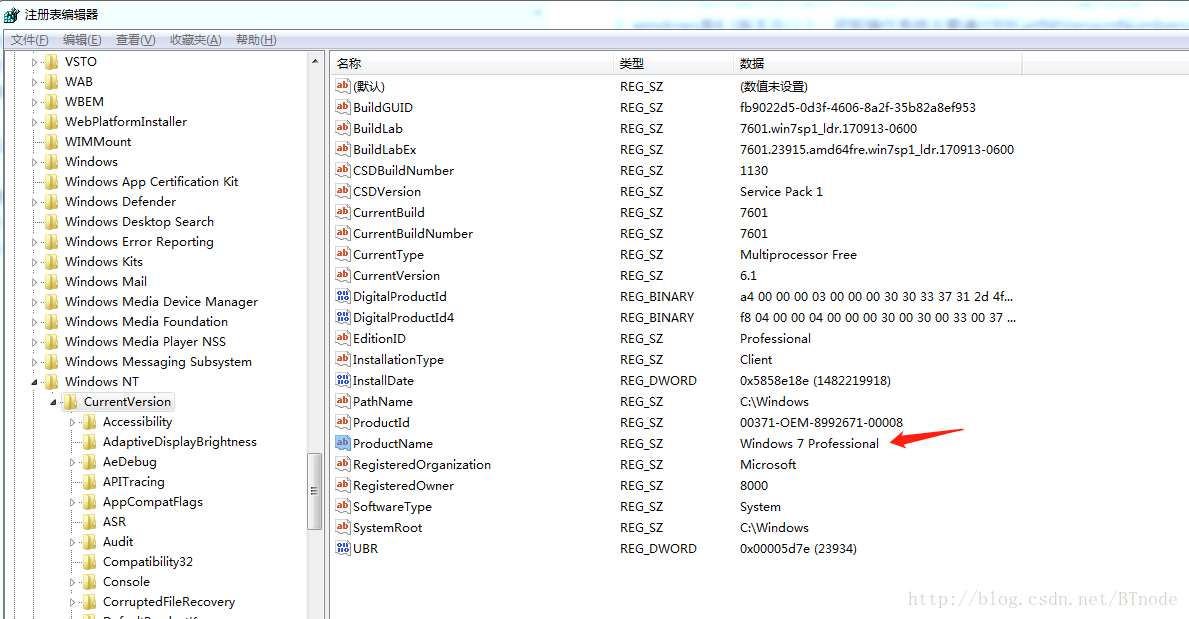Select the RegisteredOrganization value name
1189x619 pixels.
pyautogui.click(x=422, y=464)
